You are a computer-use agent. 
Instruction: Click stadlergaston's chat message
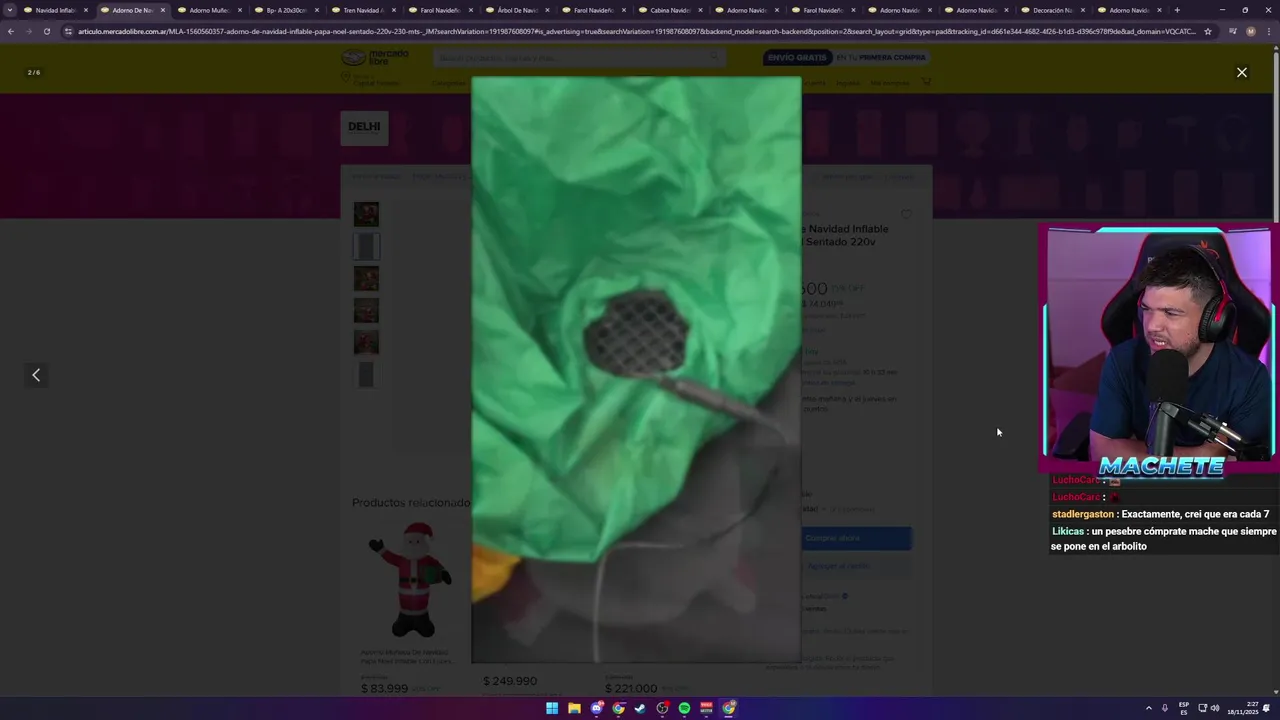click(1160, 514)
